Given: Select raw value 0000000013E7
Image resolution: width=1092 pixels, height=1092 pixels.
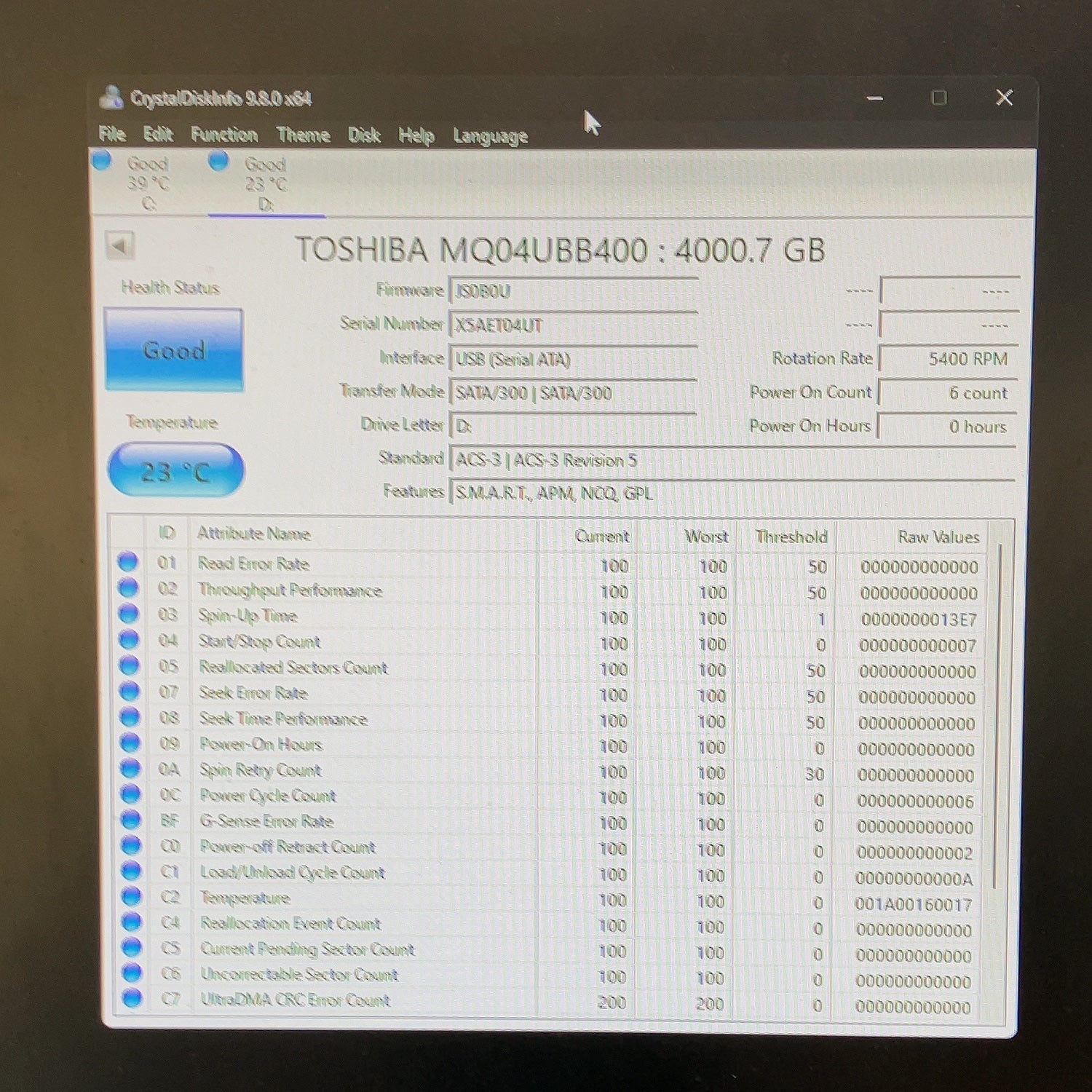Looking at the screenshot, I should 919,620.
